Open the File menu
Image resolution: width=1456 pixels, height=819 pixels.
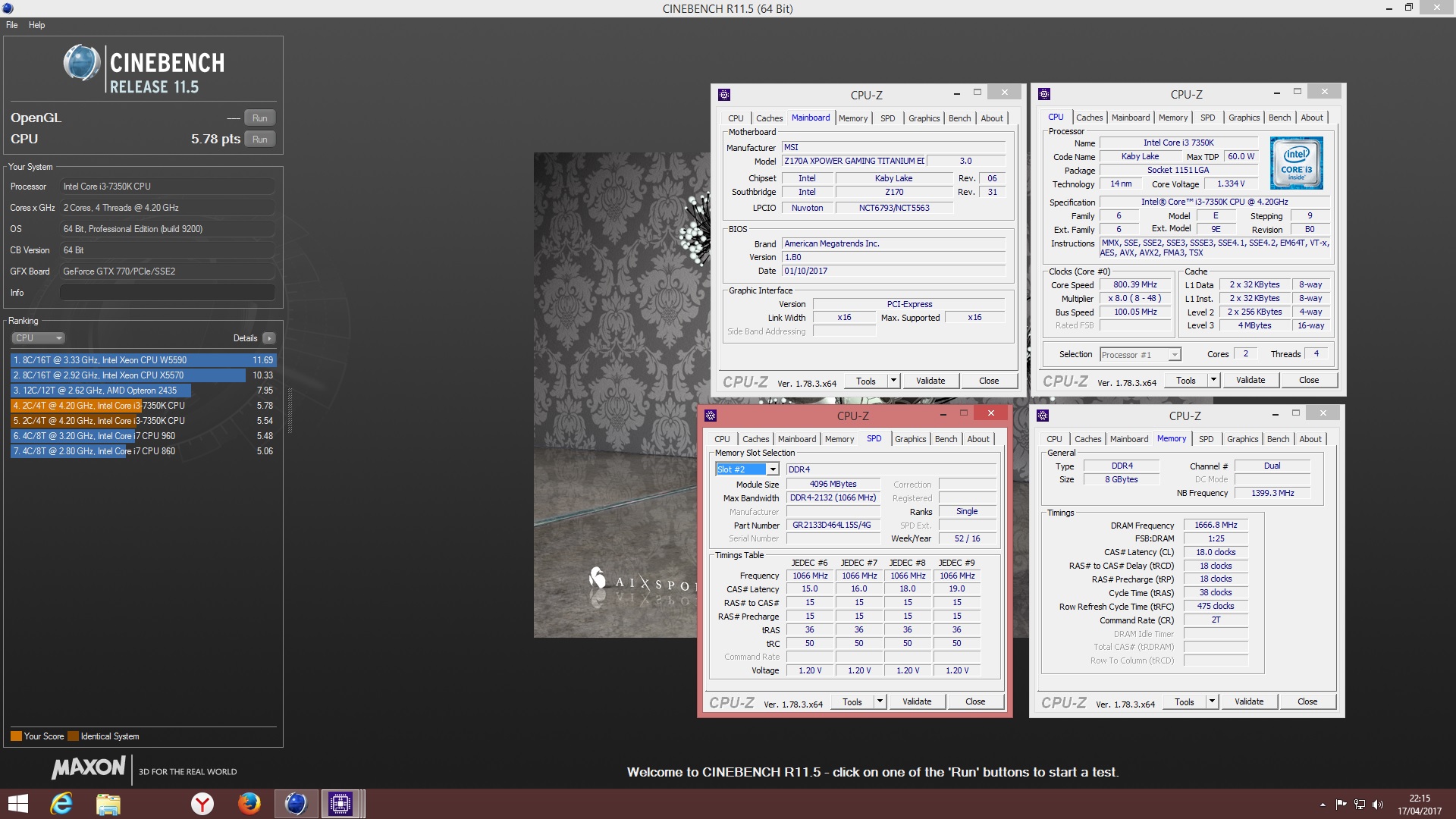pos(12,25)
